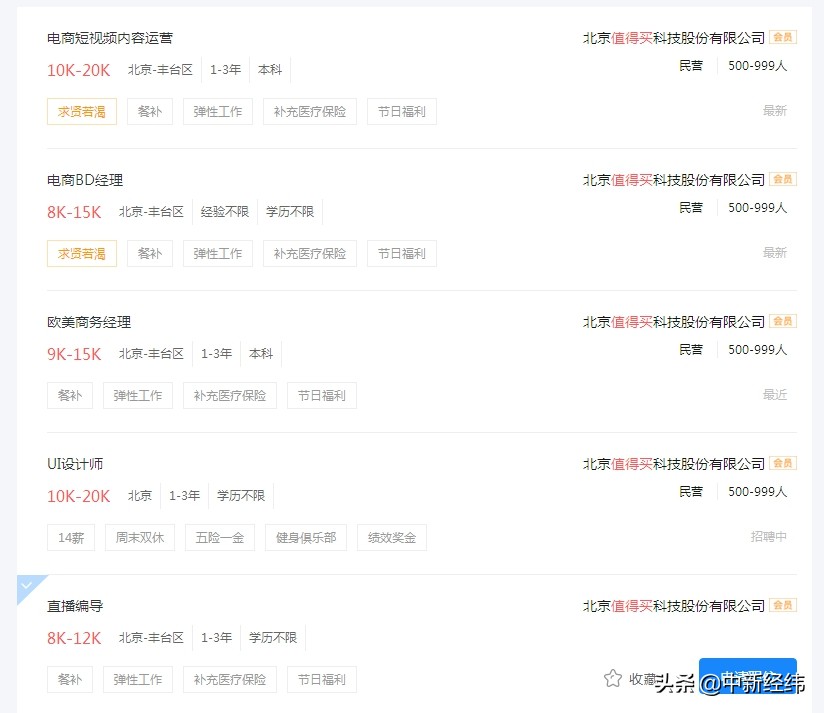The height and width of the screenshot is (713, 824).
Task: Click 会员 badge on 欧美商务经理 listing
Action: coord(782,321)
